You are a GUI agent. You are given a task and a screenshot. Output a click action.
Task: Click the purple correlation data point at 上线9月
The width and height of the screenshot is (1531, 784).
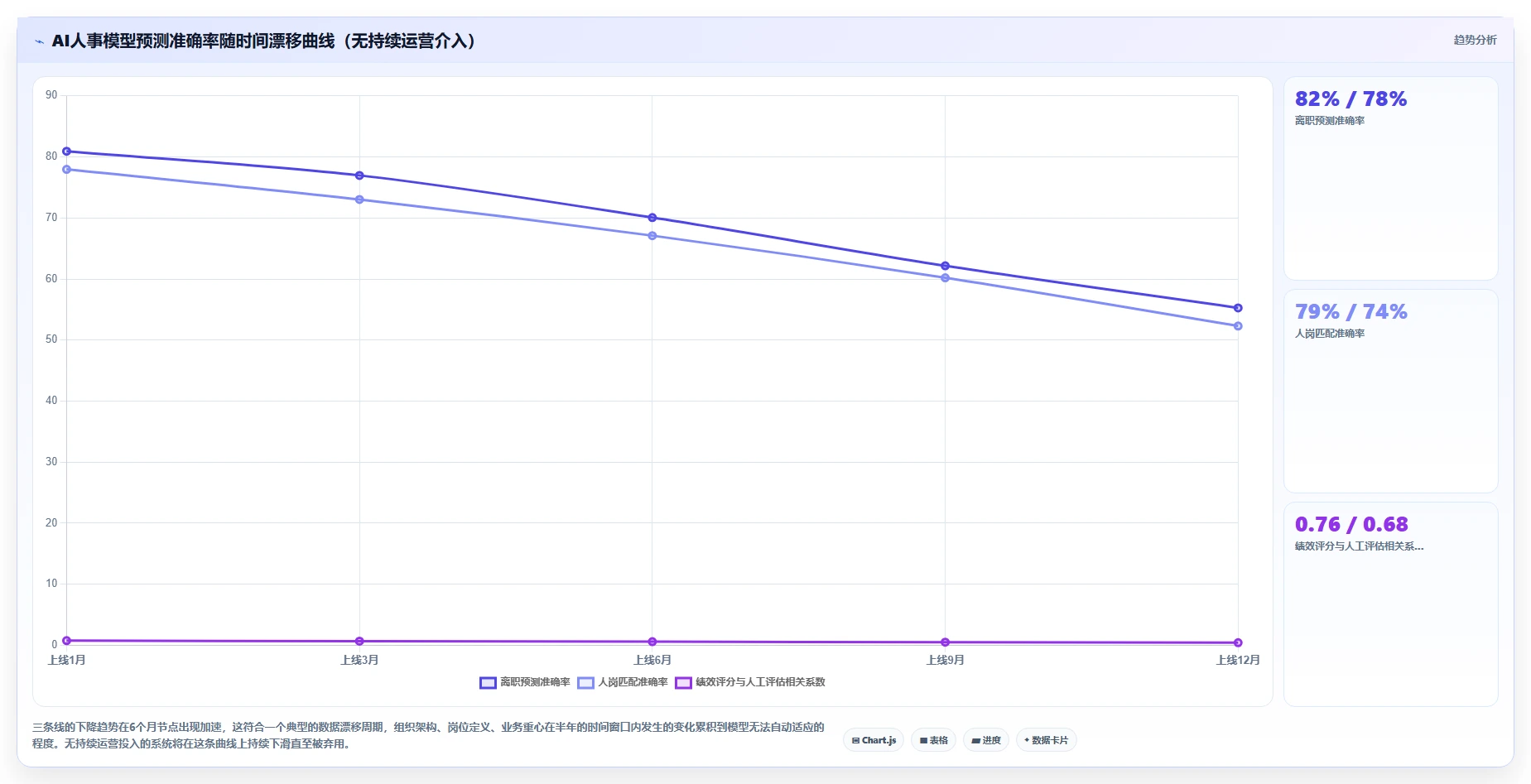click(x=945, y=642)
